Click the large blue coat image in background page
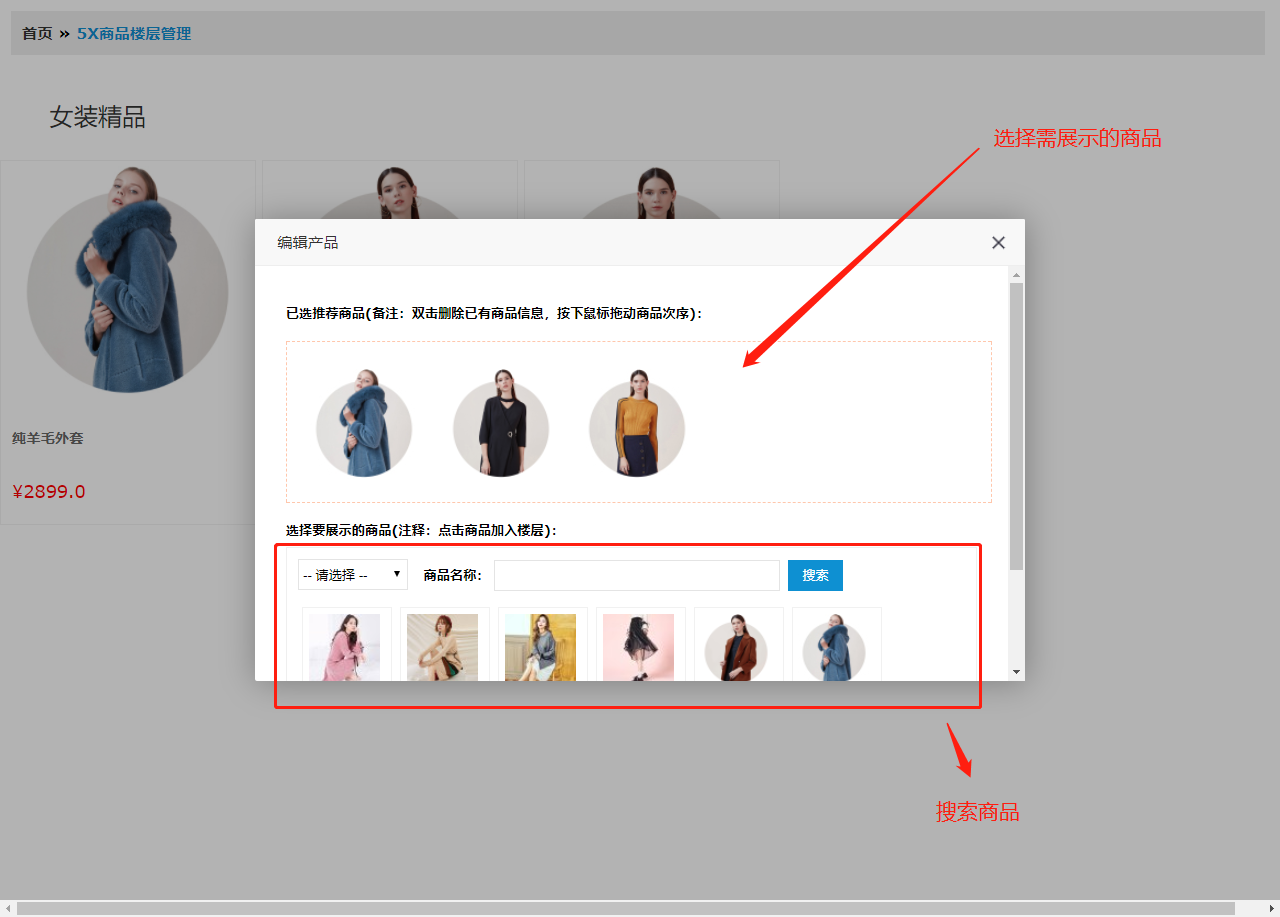The width and height of the screenshot is (1280, 917). [x=128, y=280]
